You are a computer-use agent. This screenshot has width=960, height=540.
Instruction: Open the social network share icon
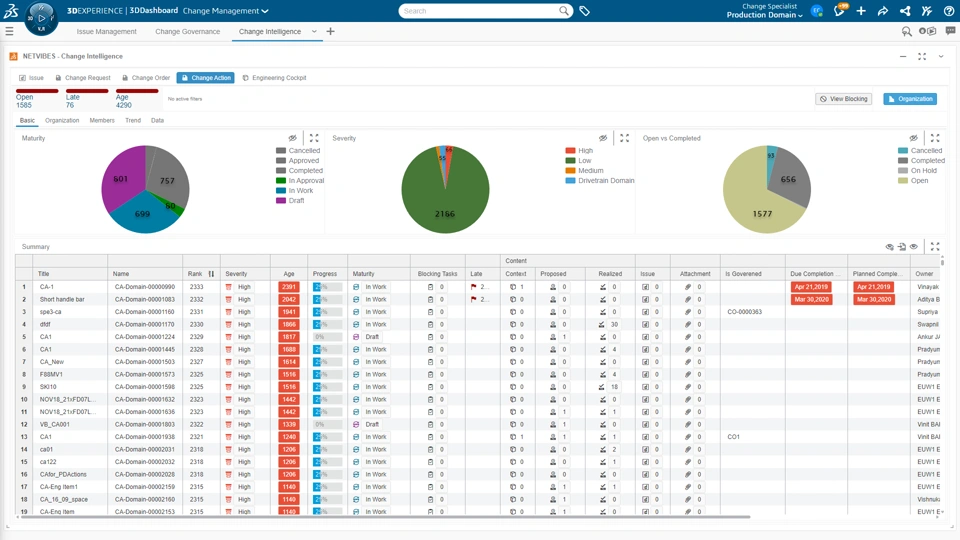pyautogui.click(x=905, y=10)
